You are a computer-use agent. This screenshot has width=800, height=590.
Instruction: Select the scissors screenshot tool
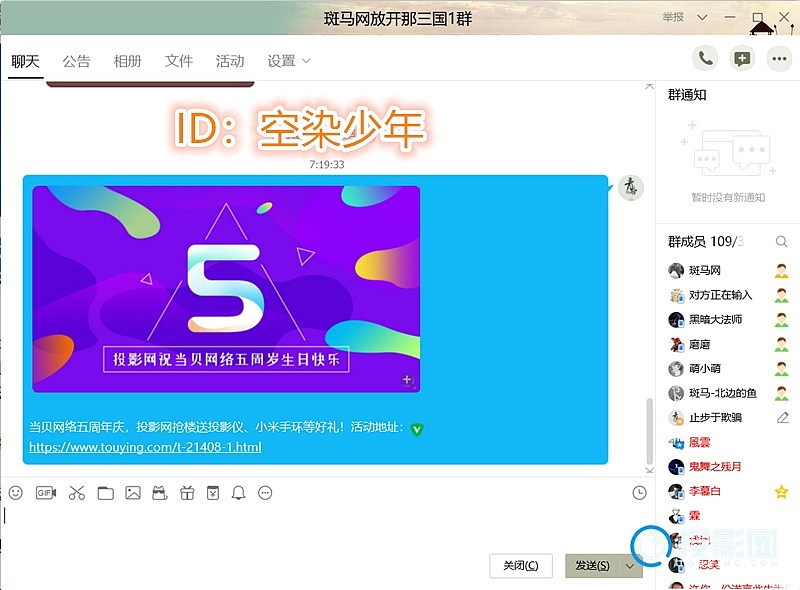pyautogui.click(x=77, y=493)
